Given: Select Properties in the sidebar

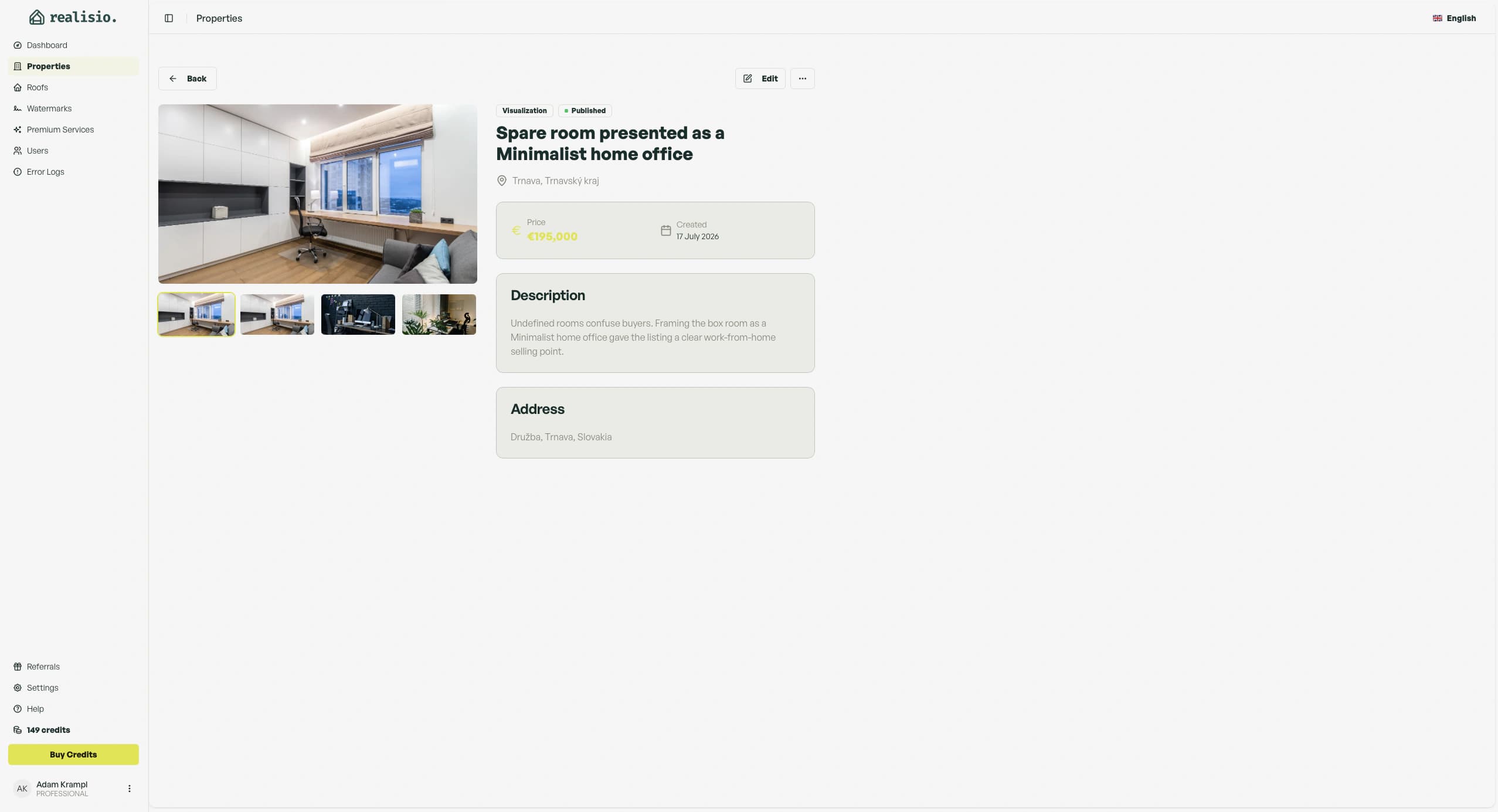Looking at the screenshot, I should click(x=73, y=66).
